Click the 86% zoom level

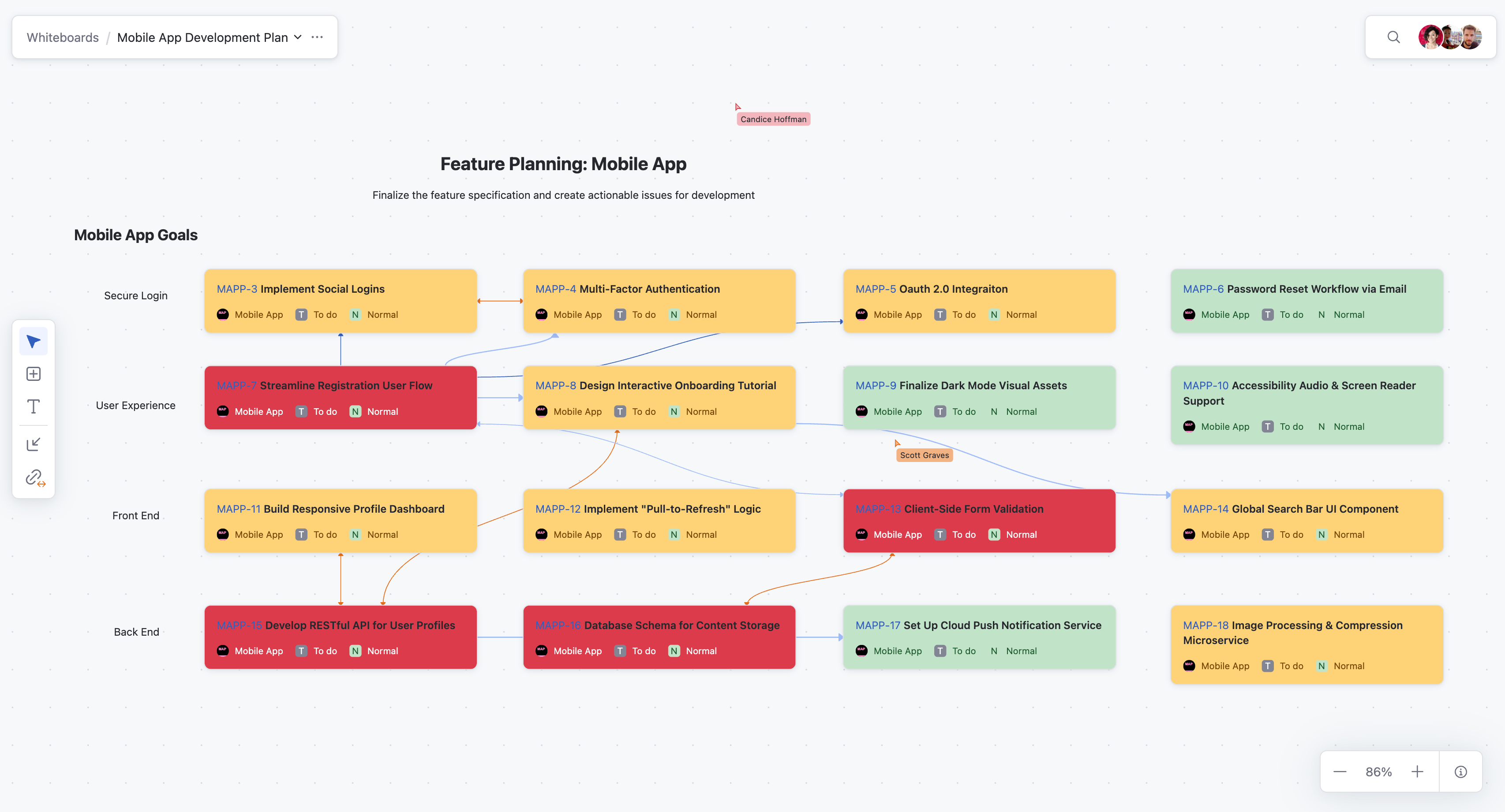click(1378, 772)
